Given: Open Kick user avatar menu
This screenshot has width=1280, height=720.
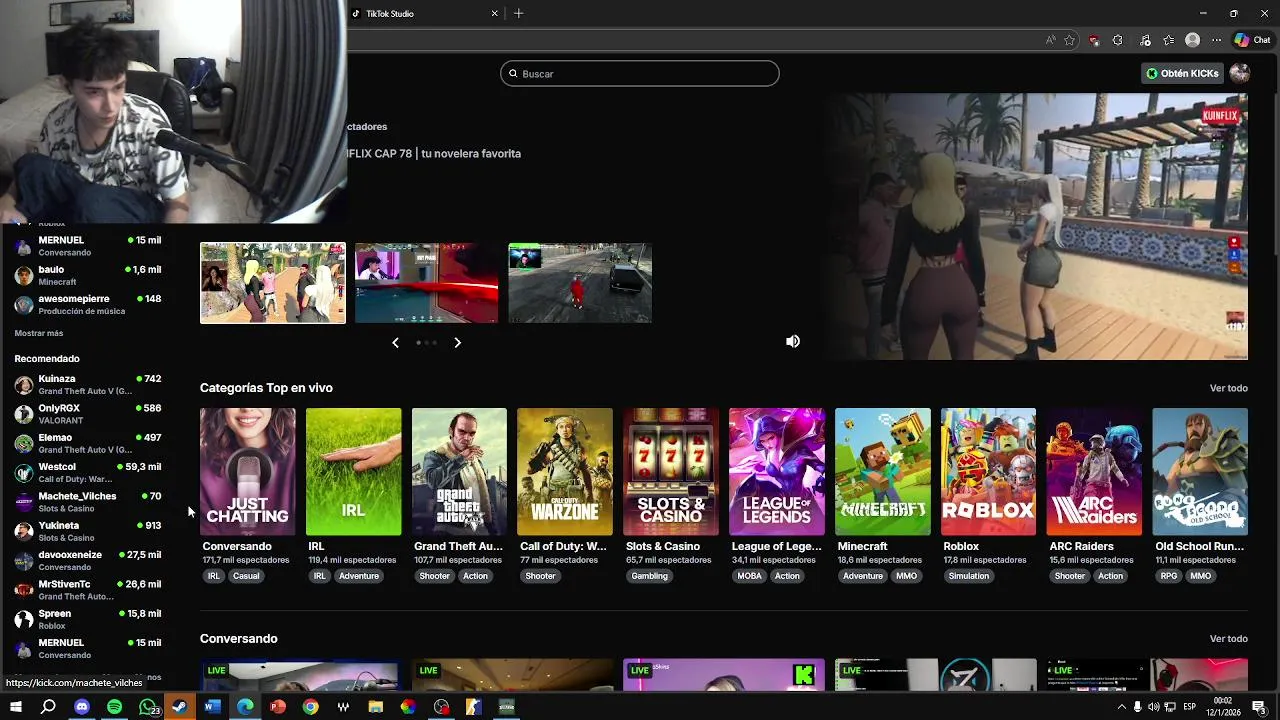Looking at the screenshot, I should coord(1239,73).
